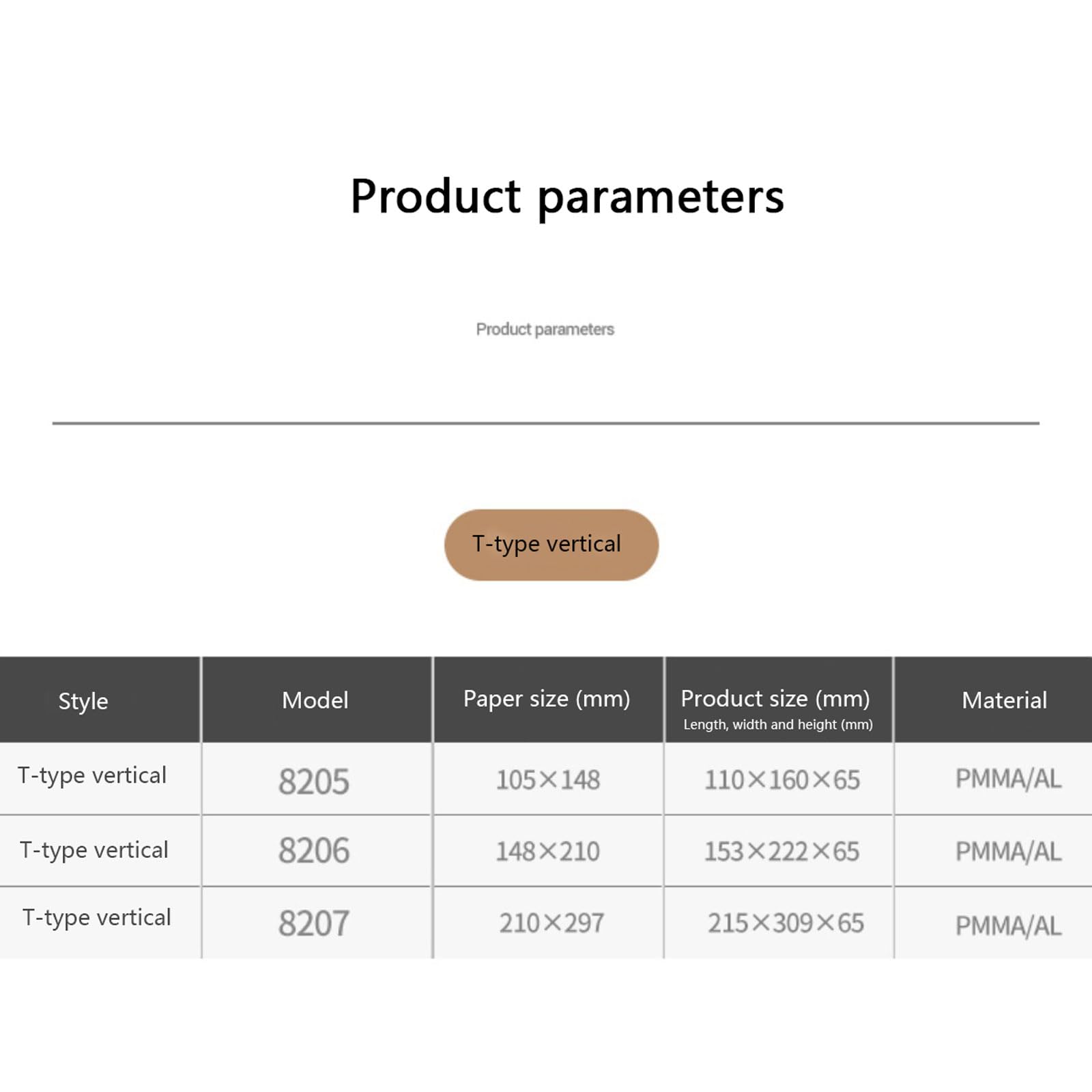Click paper size 148×210 cell

548,850
